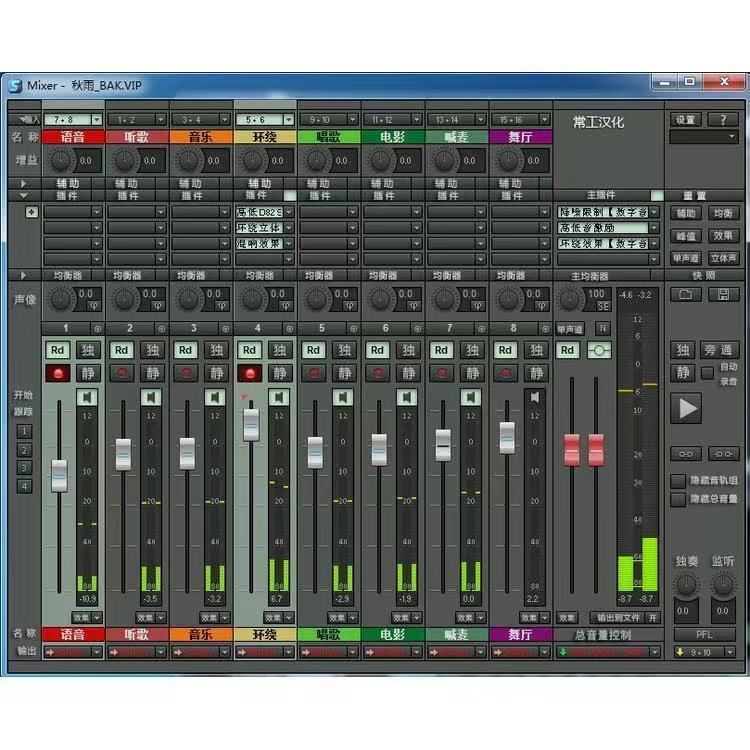Viewport: 750px width, 750px height.
Task: Click channel 4 环绕 fader handle
Action: point(251,425)
